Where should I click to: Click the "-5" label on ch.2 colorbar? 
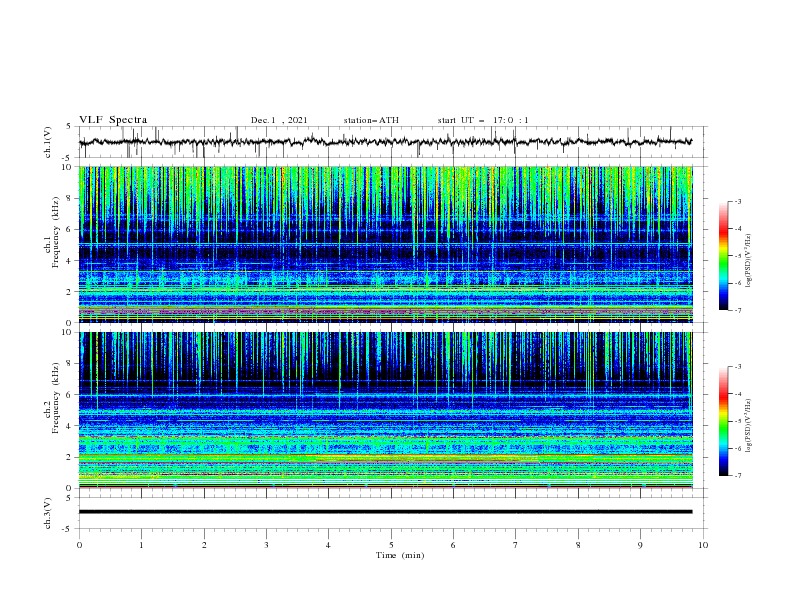pyautogui.click(x=738, y=421)
